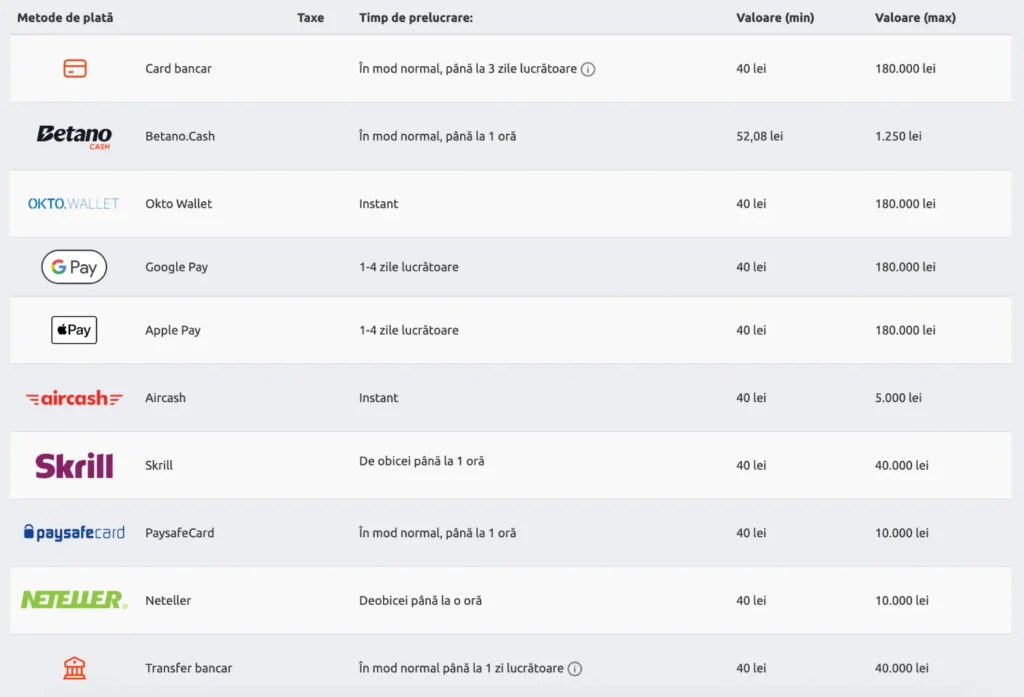Screen dimensions: 1024x697
Task: Click the Valoare (max) column header
Action: tap(915, 17)
